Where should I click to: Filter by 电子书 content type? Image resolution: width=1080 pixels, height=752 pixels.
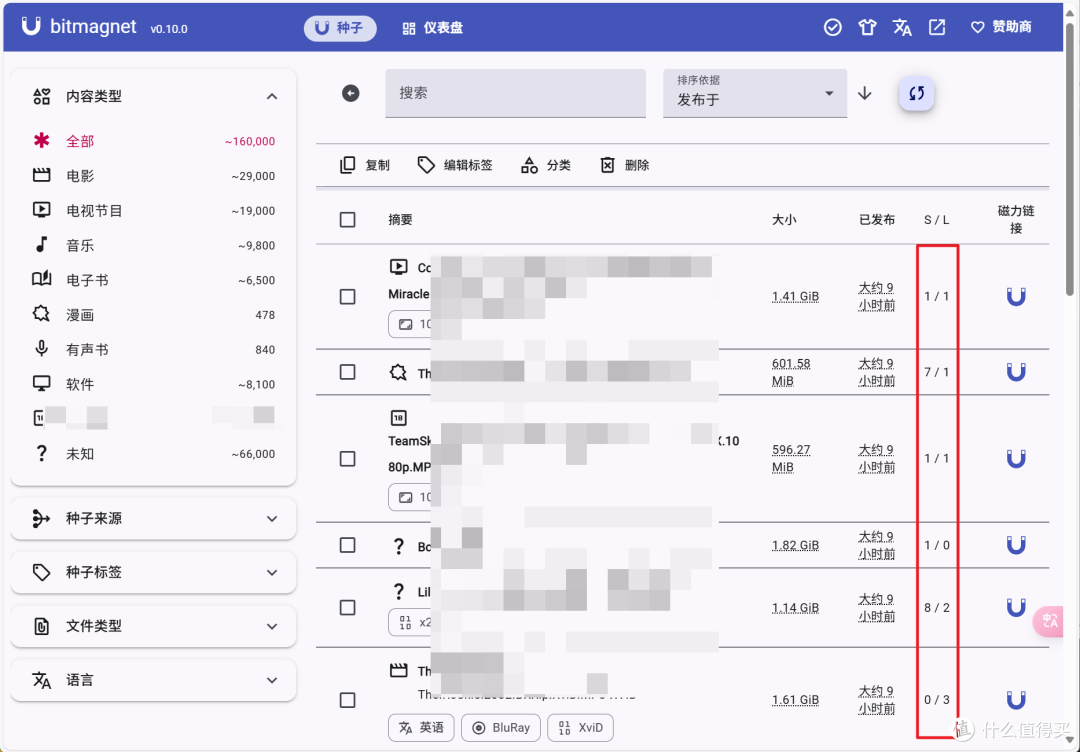point(154,280)
